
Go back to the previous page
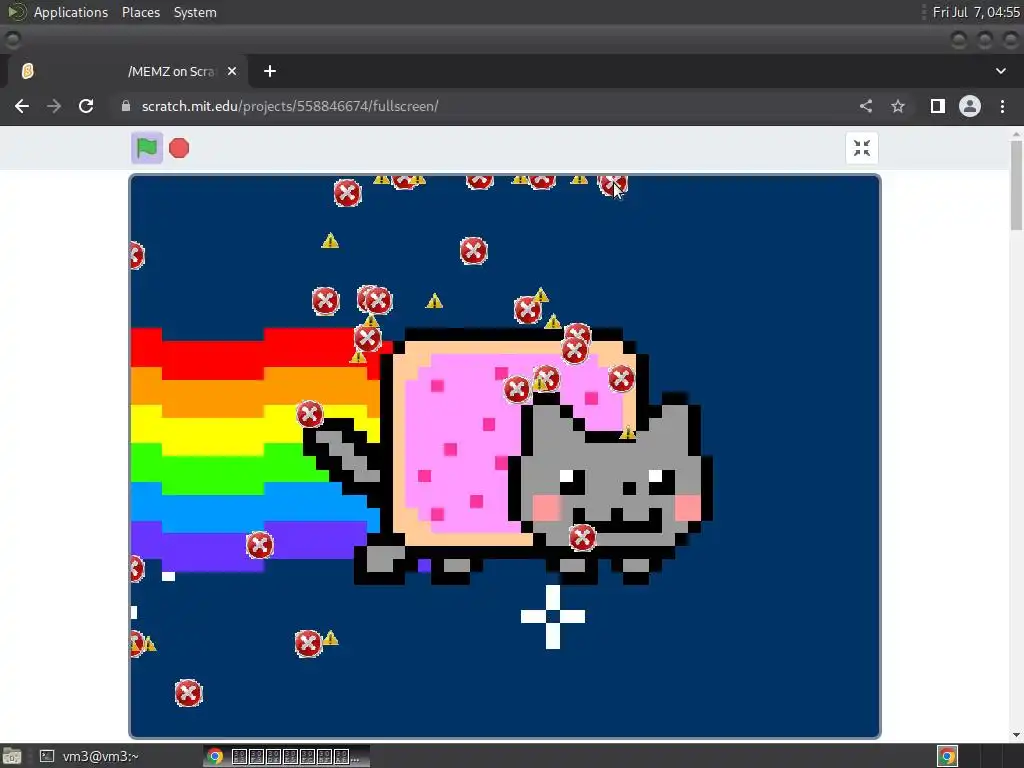22,106
